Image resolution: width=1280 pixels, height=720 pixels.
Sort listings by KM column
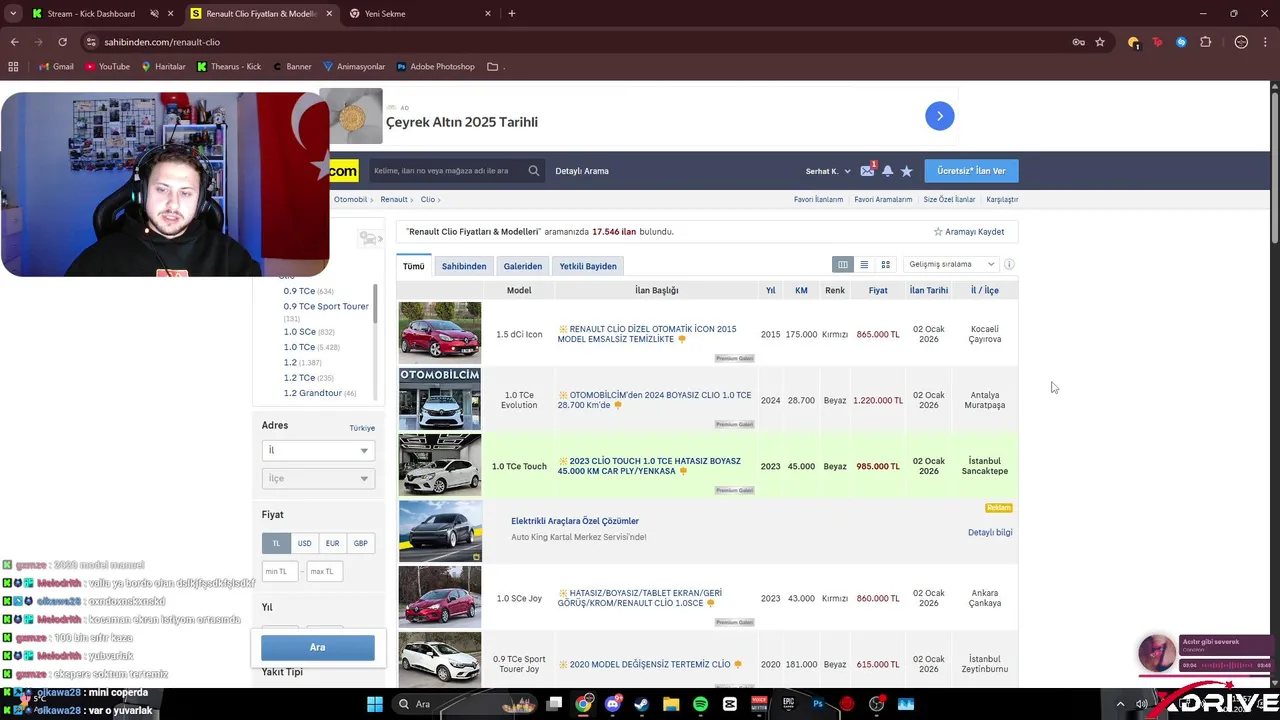click(801, 290)
